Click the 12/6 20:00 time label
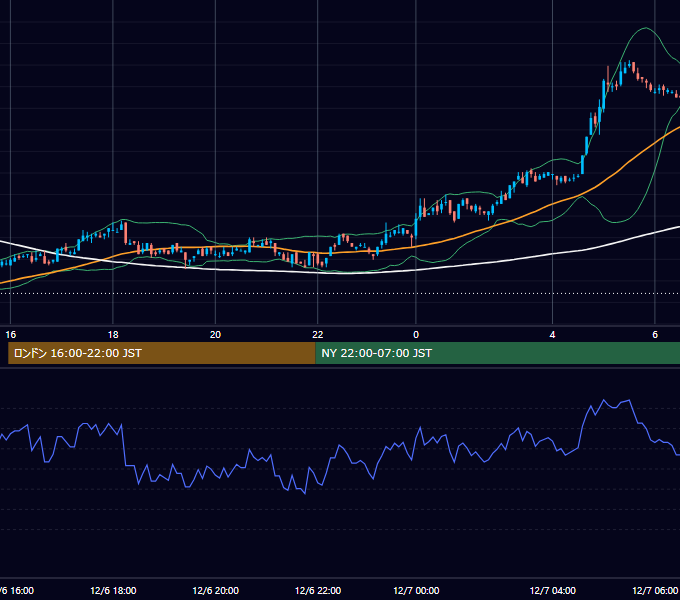The image size is (680, 600). pos(216,590)
